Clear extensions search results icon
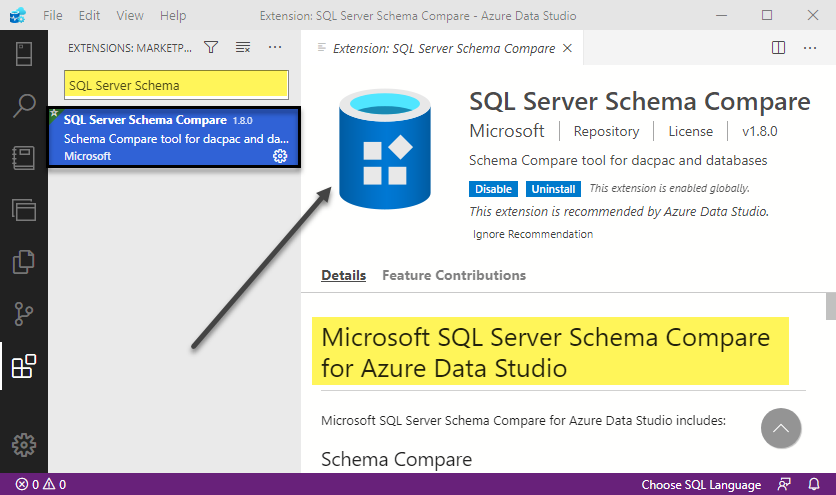This screenshot has width=836, height=495. (243, 47)
